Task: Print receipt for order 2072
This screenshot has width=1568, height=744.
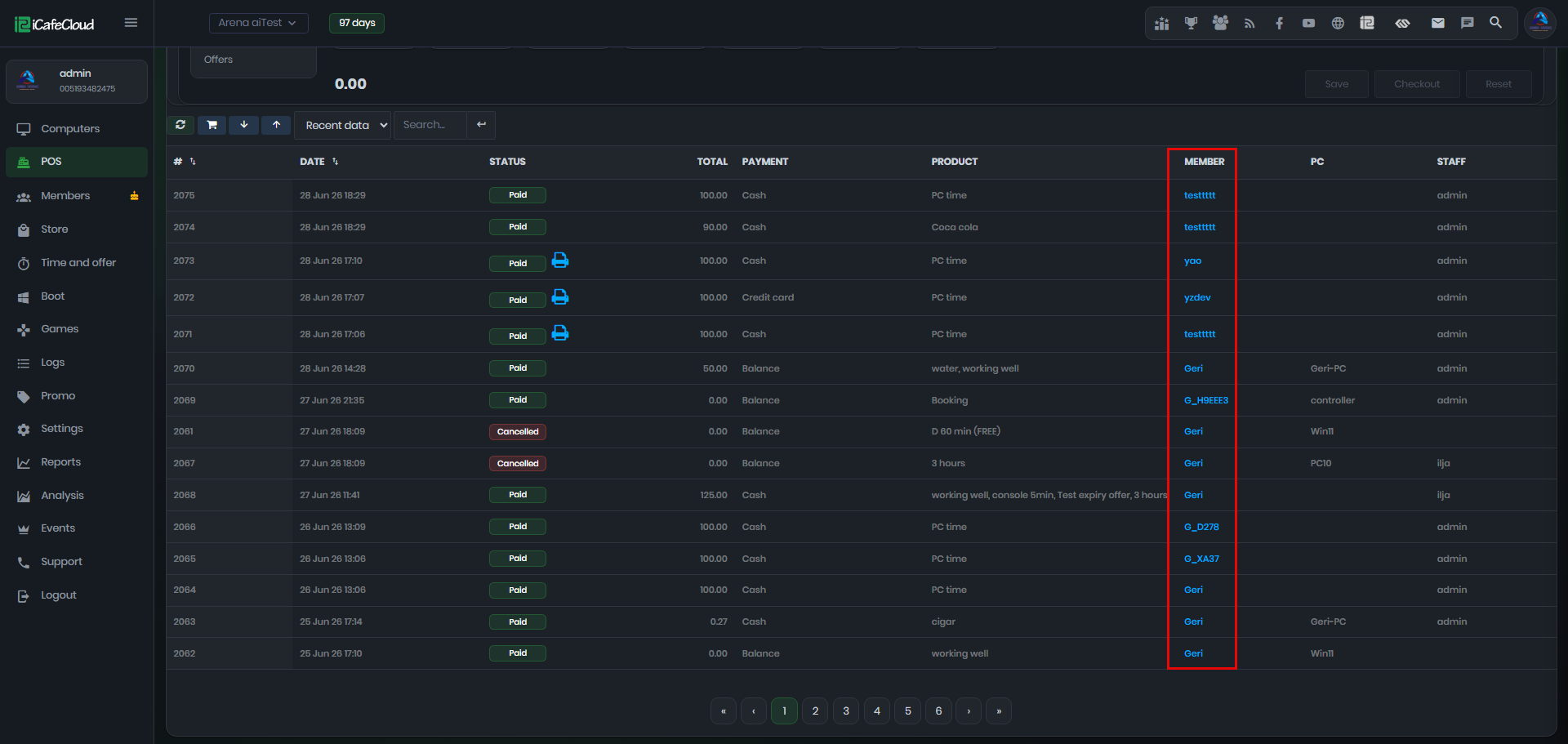Action: pos(560,297)
